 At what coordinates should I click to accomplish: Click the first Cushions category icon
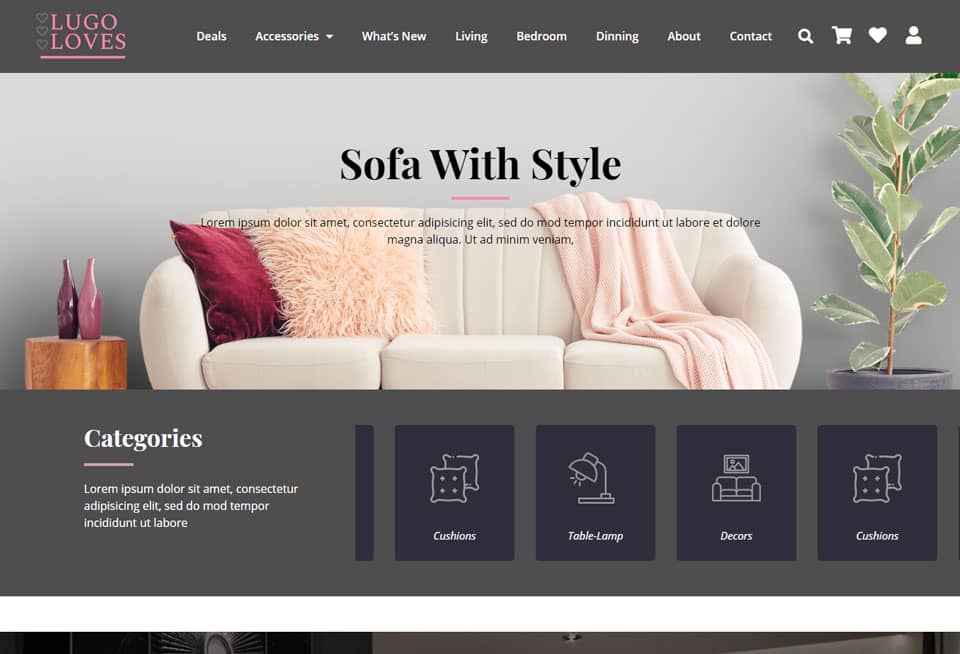point(454,478)
